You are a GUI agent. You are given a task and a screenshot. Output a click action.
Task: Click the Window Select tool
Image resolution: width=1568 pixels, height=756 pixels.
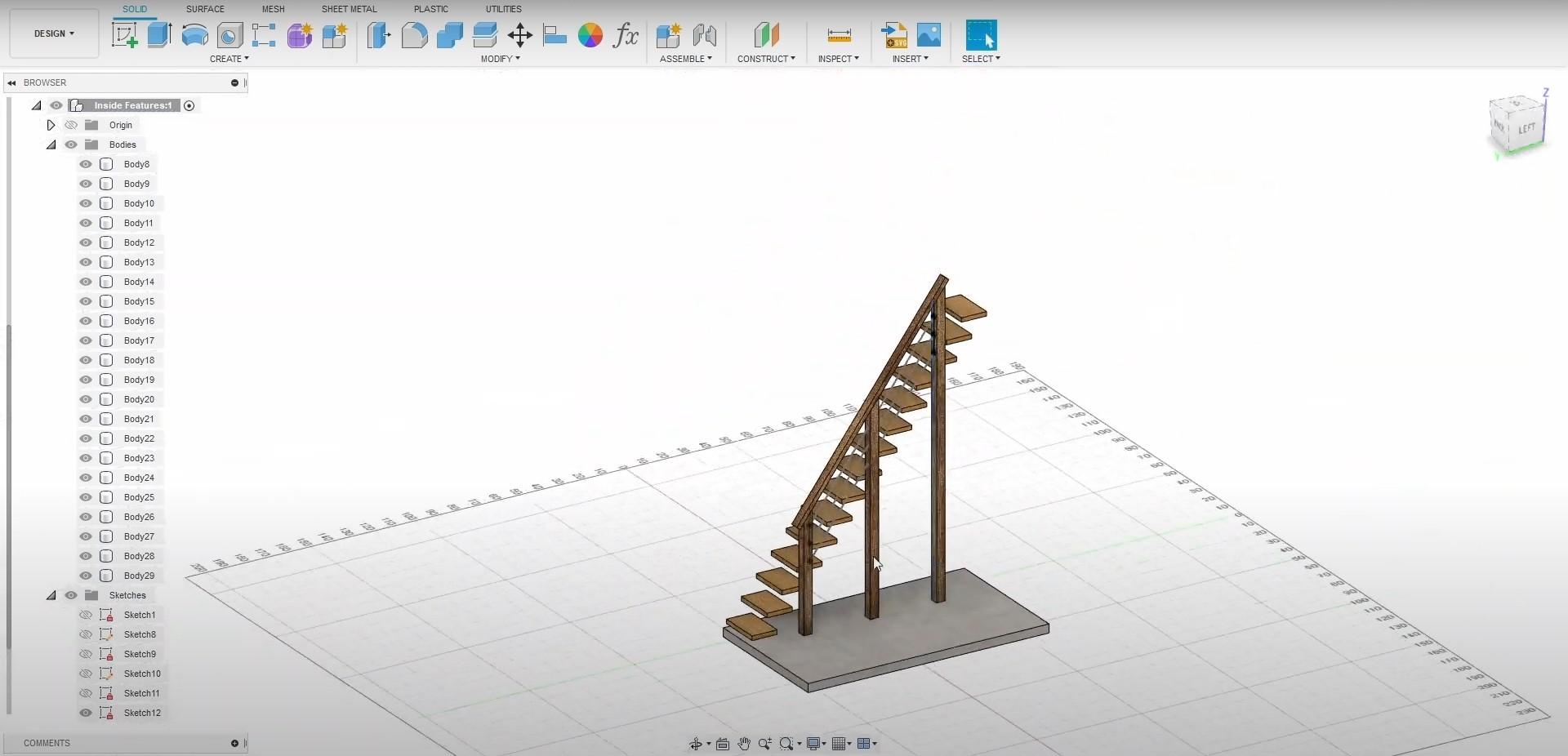981,35
